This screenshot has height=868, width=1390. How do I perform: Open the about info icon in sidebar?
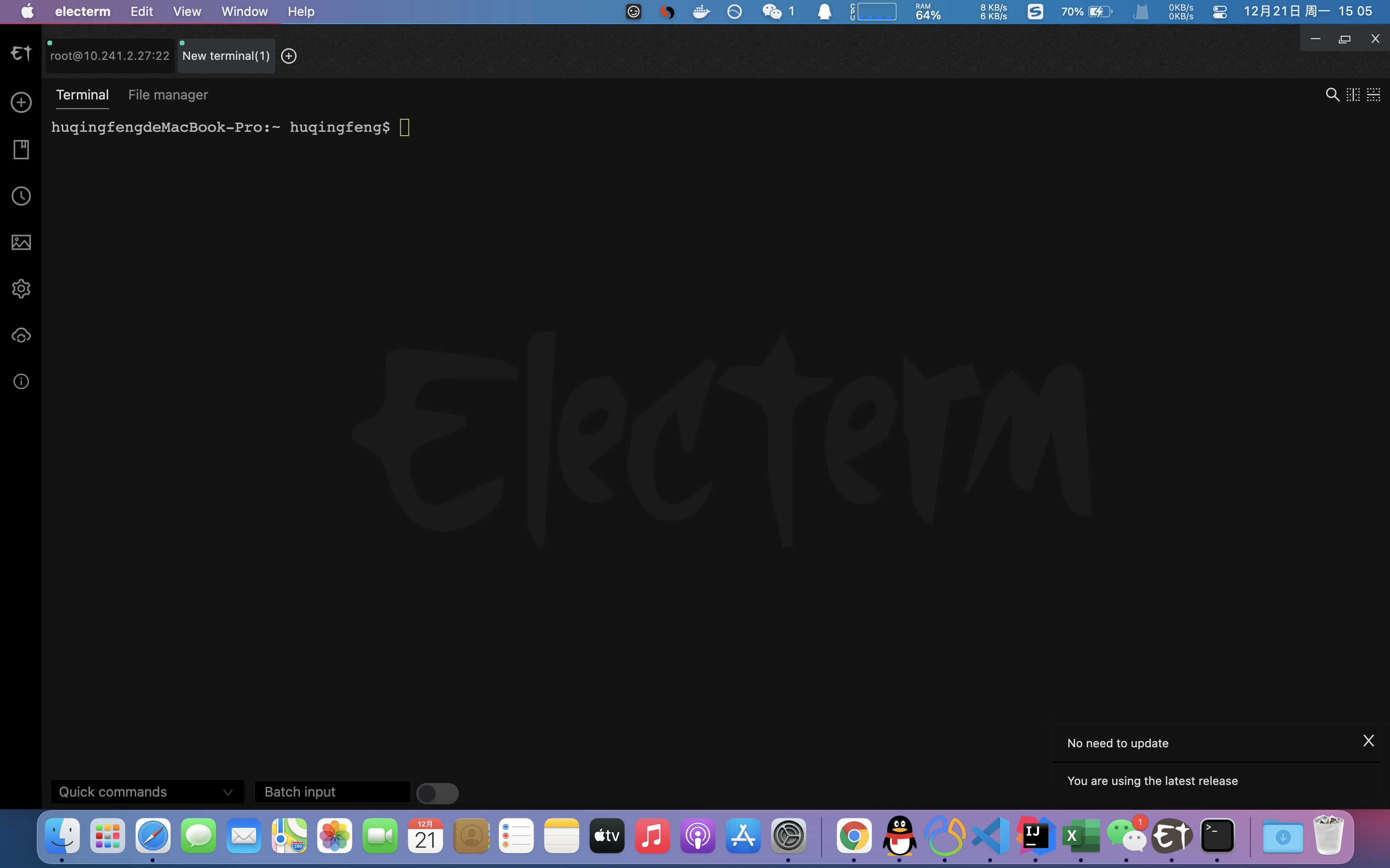pos(21,381)
